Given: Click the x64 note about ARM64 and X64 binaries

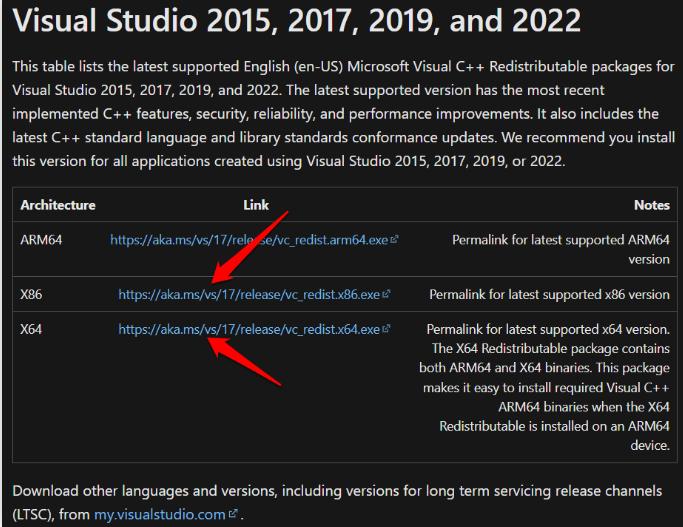Looking at the screenshot, I should [544, 387].
